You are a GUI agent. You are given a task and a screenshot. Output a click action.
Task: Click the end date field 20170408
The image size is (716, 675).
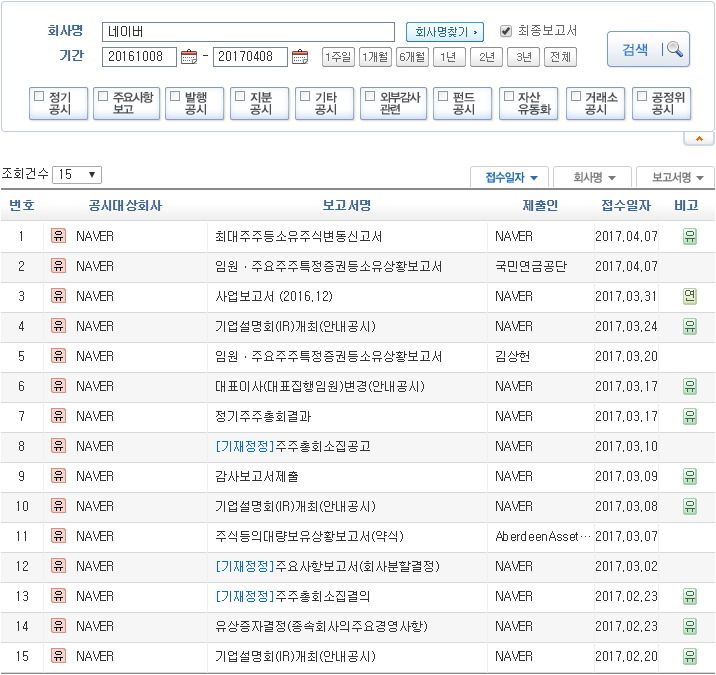250,57
